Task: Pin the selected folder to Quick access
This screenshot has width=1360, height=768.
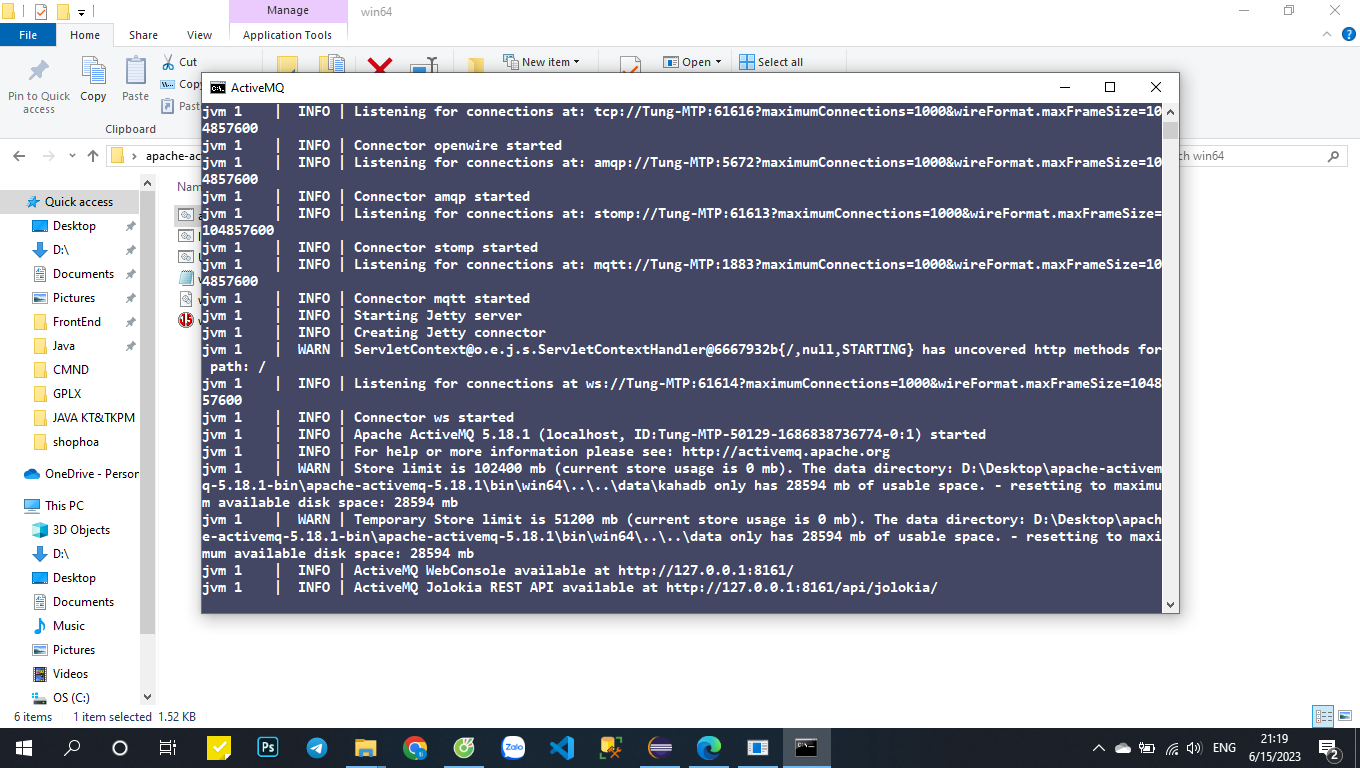Action: click(x=38, y=85)
